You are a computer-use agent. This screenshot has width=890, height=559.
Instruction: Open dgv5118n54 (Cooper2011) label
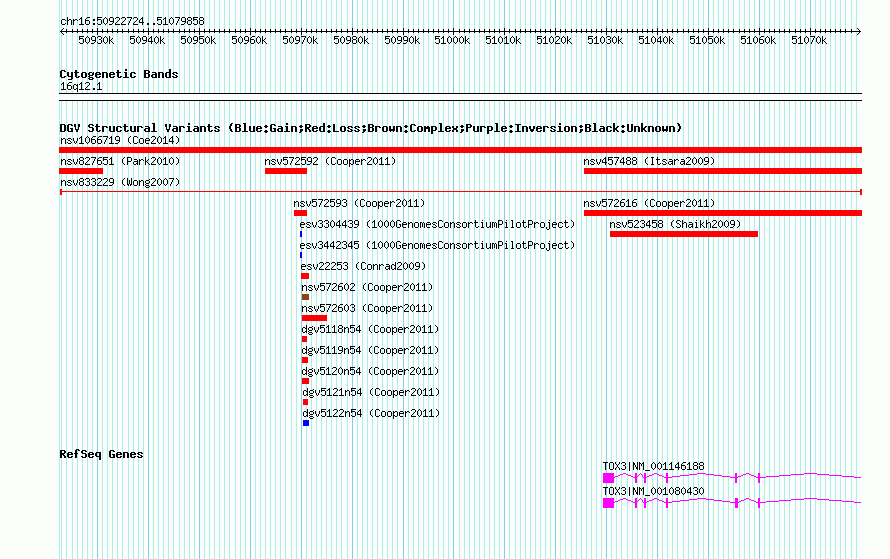click(x=371, y=329)
